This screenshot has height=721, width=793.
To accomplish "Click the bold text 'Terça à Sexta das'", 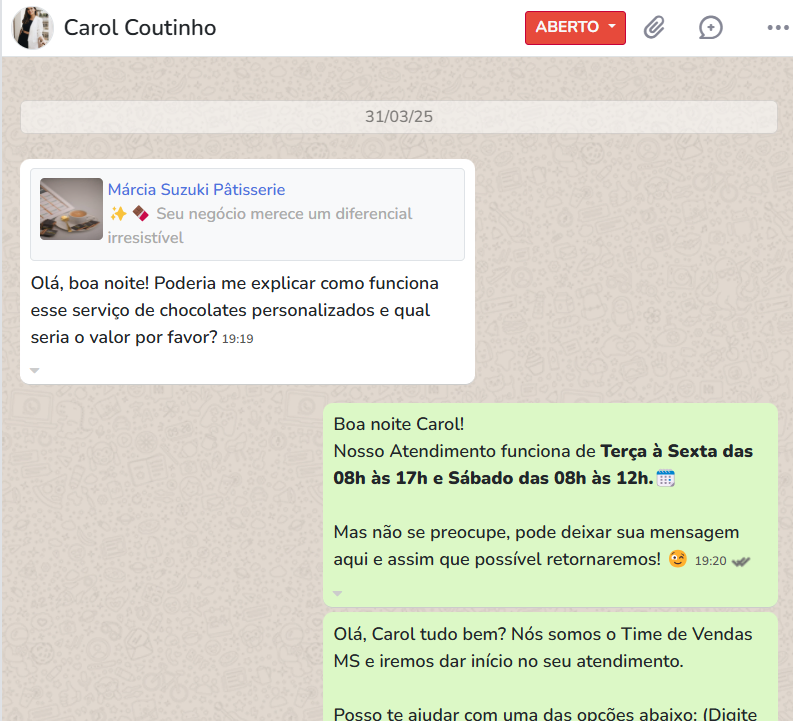I will [x=677, y=451].
